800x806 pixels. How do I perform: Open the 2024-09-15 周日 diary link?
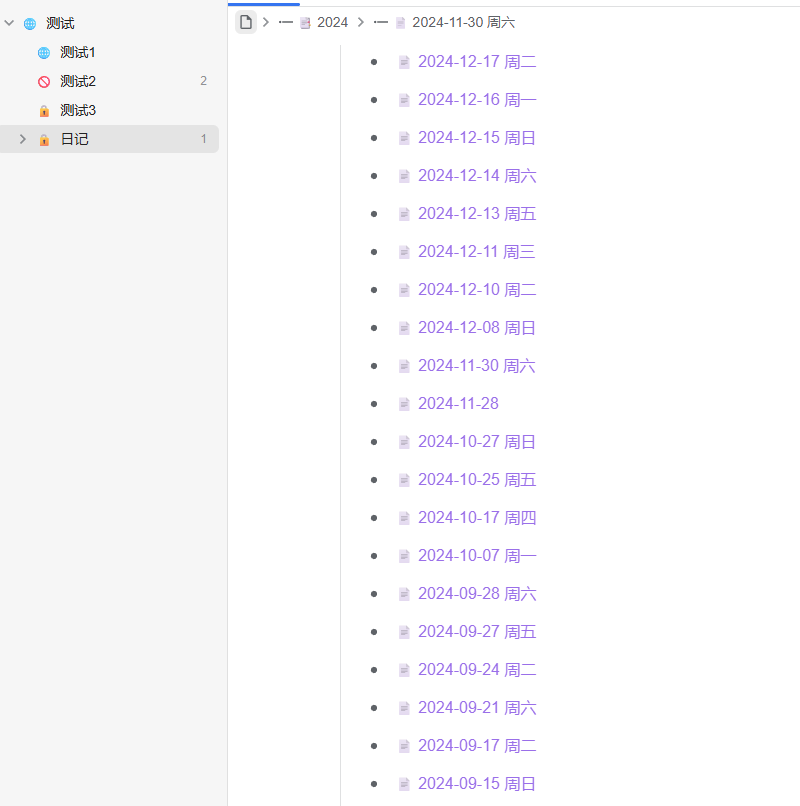point(477,784)
